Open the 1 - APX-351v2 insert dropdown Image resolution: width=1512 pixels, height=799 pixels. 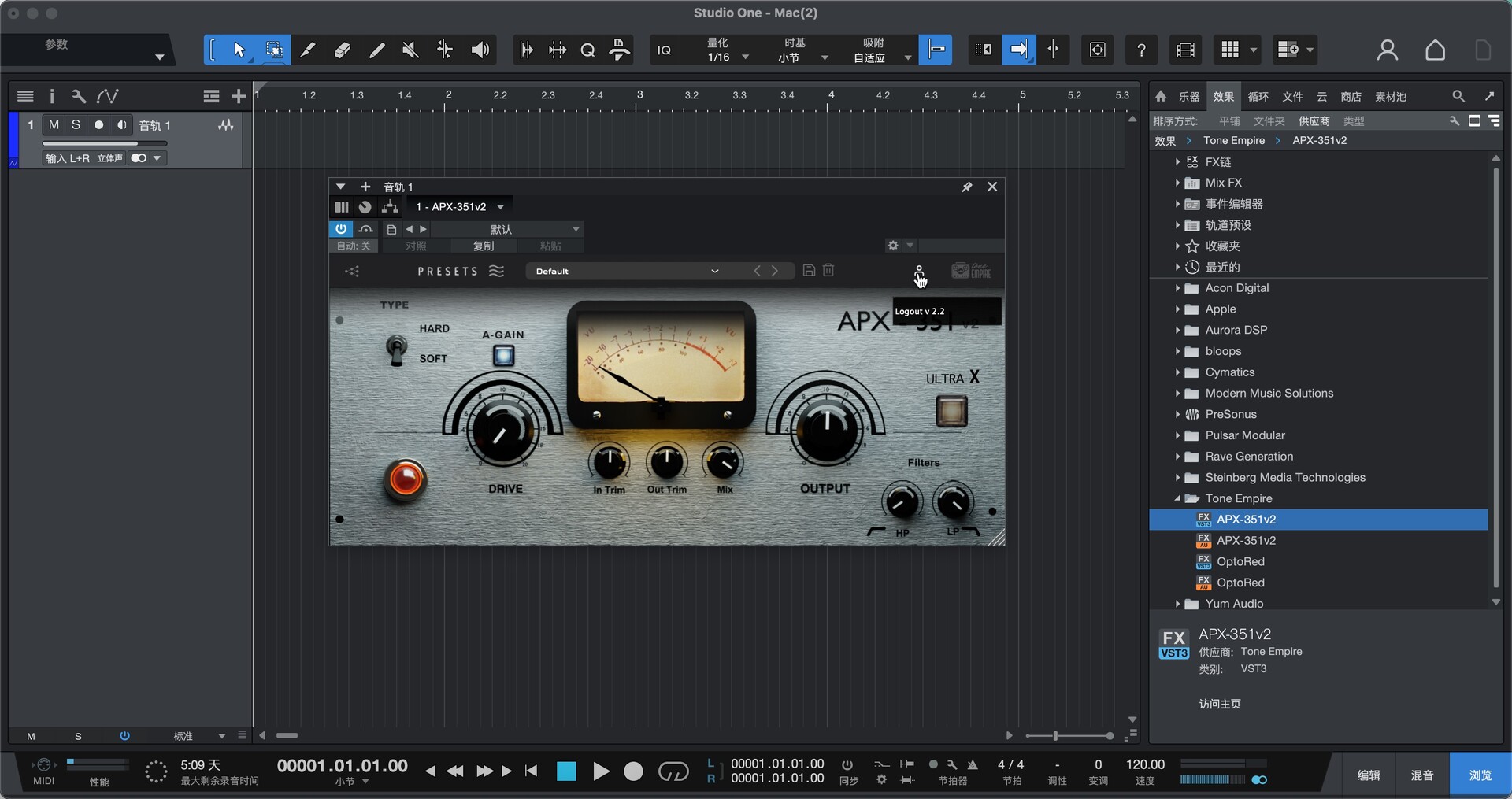pos(460,206)
